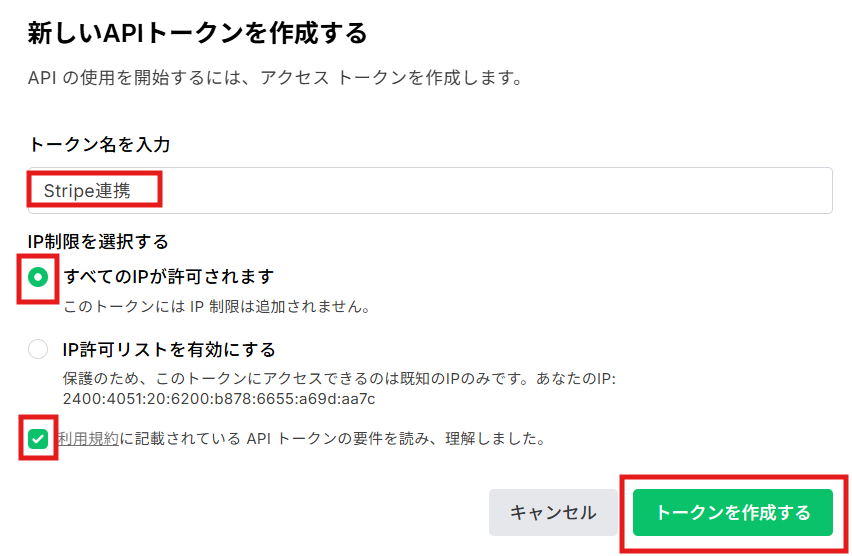Click the green selected radio dot icon
This screenshot has width=852, height=556.
38,277
